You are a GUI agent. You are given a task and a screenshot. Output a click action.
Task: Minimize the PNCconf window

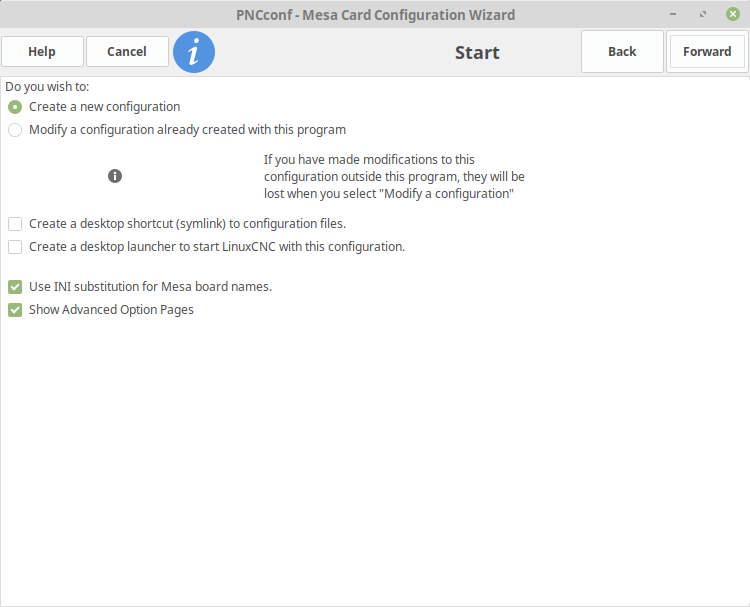click(673, 14)
